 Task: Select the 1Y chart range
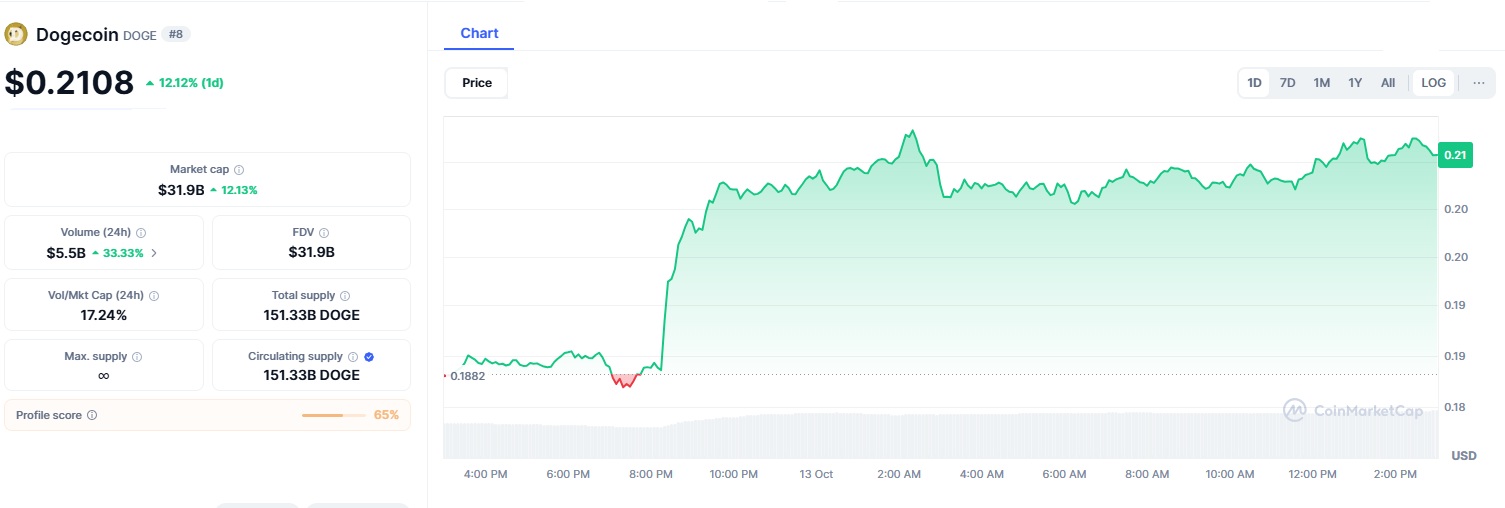[1355, 83]
